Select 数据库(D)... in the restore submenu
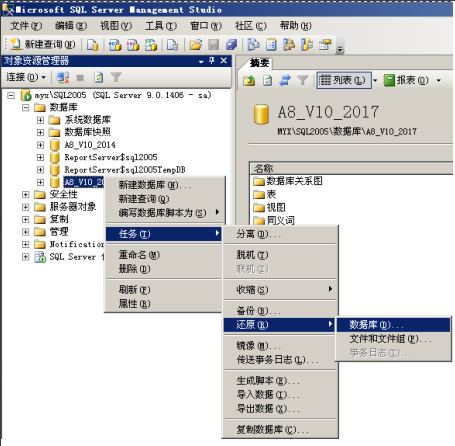Image resolution: width=455 pixels, height=446 pixels. tap(393, 325)
